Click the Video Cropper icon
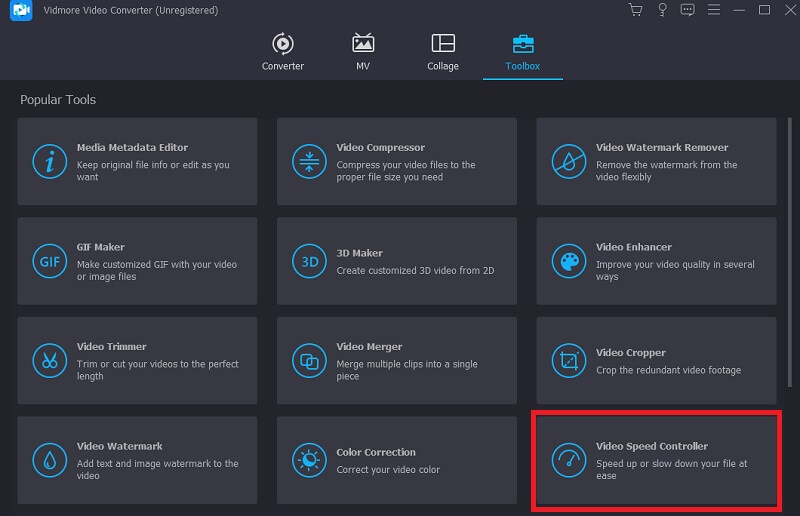This screenshot has width=800, height=516. coord(569,360)
